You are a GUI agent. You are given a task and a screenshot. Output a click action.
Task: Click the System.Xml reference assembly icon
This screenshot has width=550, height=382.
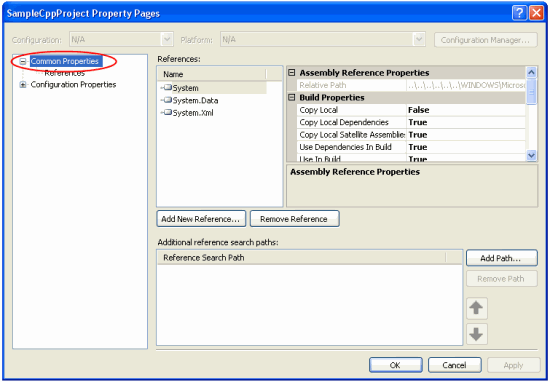pyautogui.click(x=167, y=112)
